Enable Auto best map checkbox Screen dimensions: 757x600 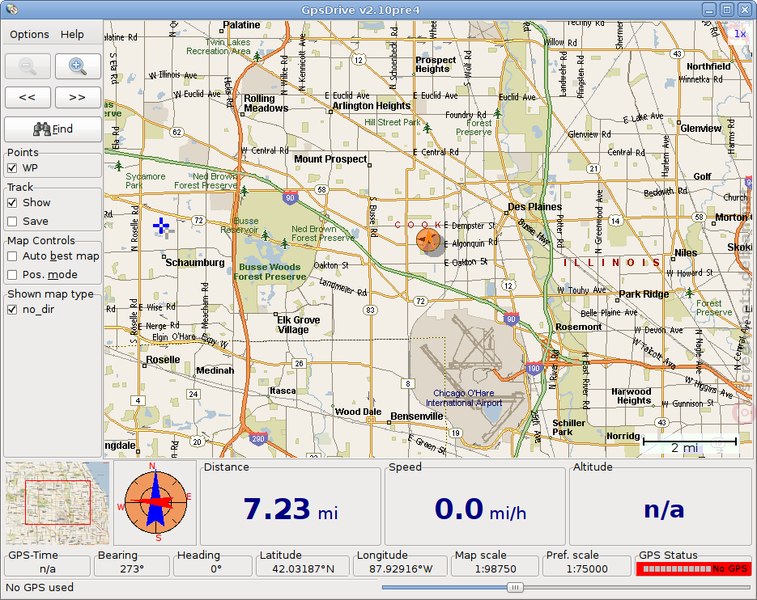pos(13,256)
